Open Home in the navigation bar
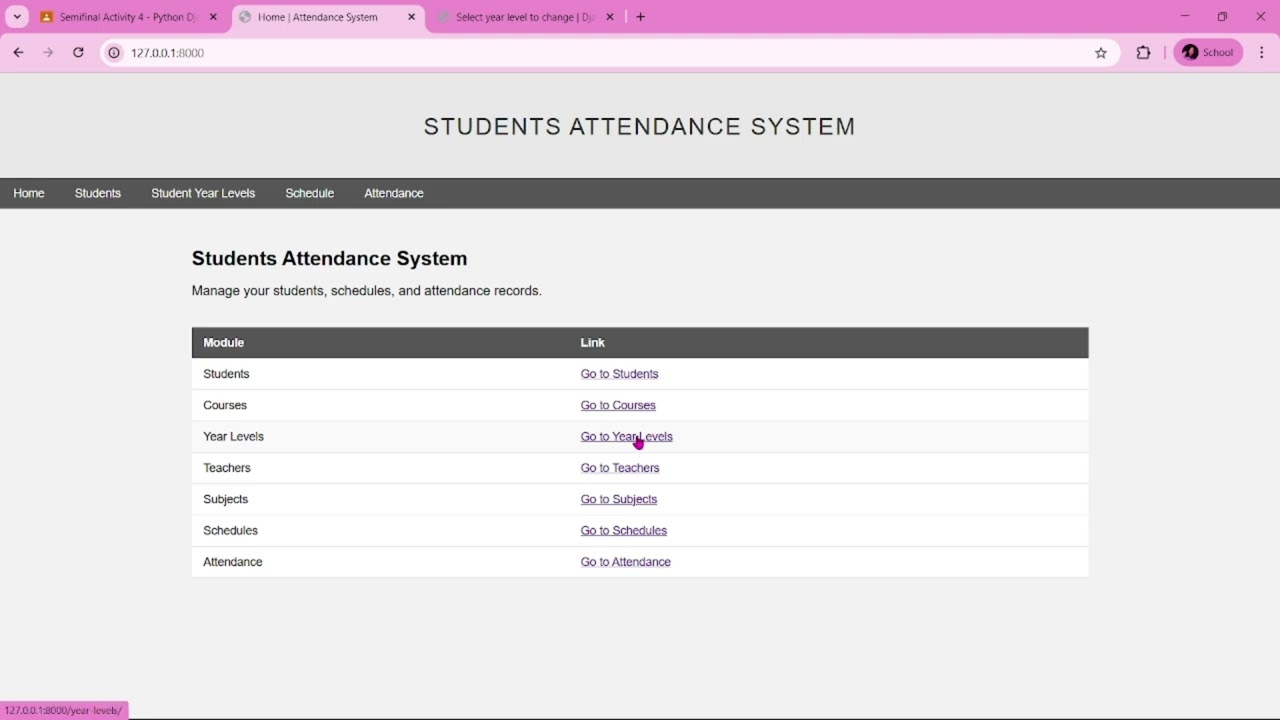 tap(29, 193)
